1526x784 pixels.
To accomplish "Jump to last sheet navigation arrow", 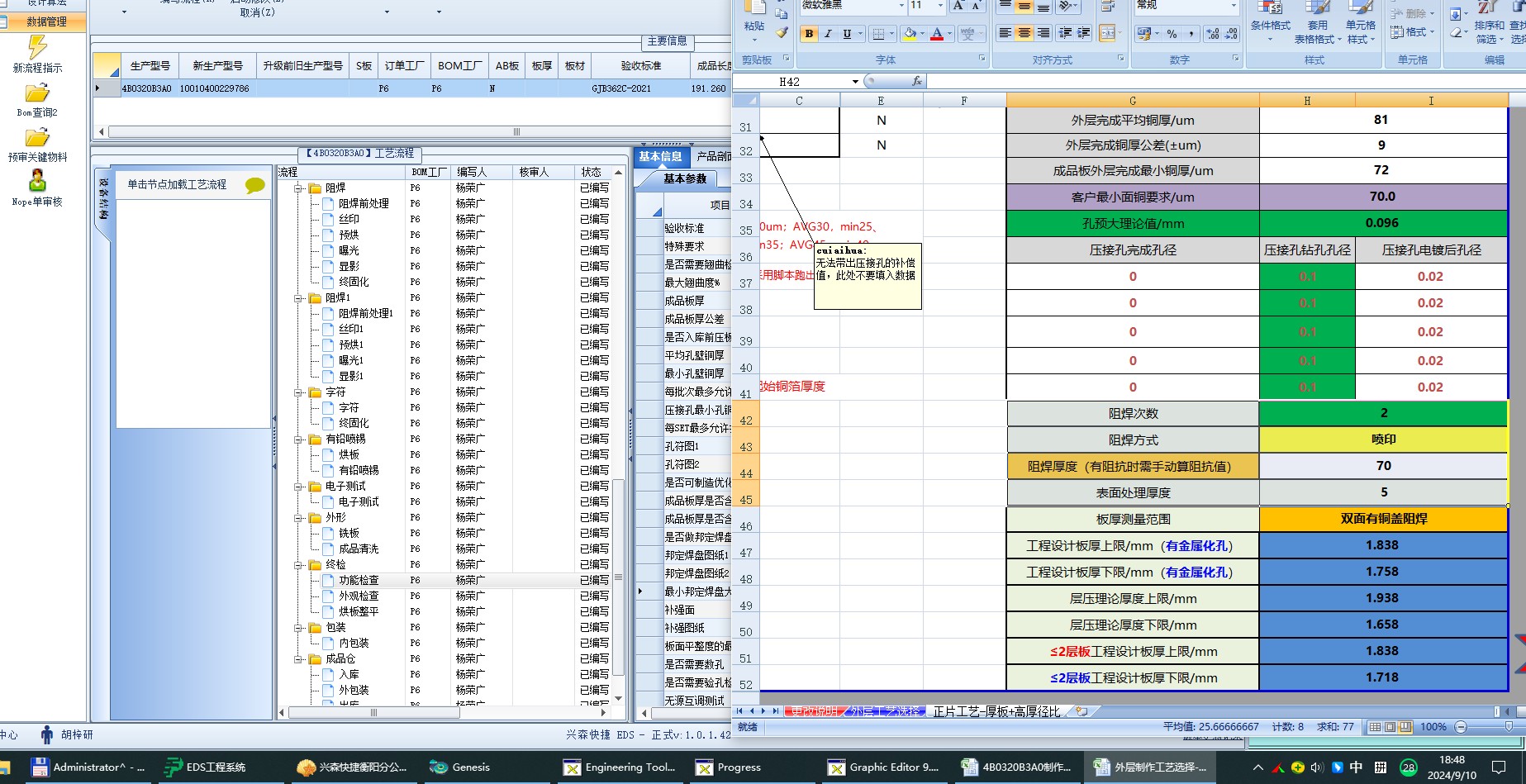I will coord(775,710).
